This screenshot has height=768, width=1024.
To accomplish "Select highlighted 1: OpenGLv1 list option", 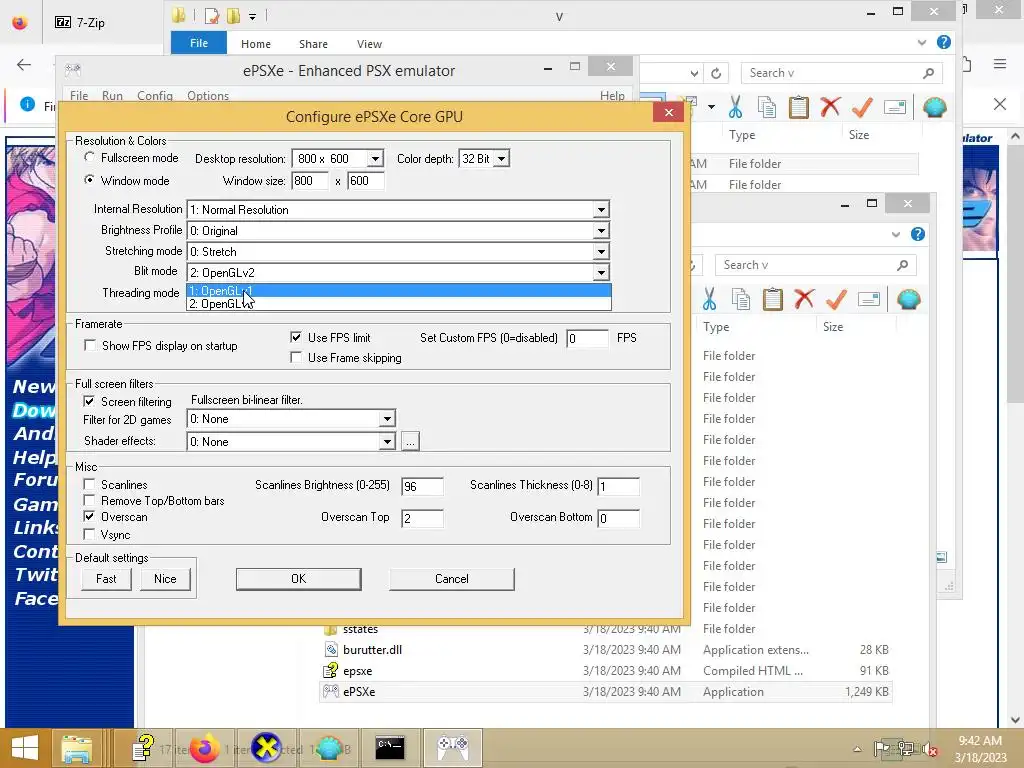I will 399,291.
